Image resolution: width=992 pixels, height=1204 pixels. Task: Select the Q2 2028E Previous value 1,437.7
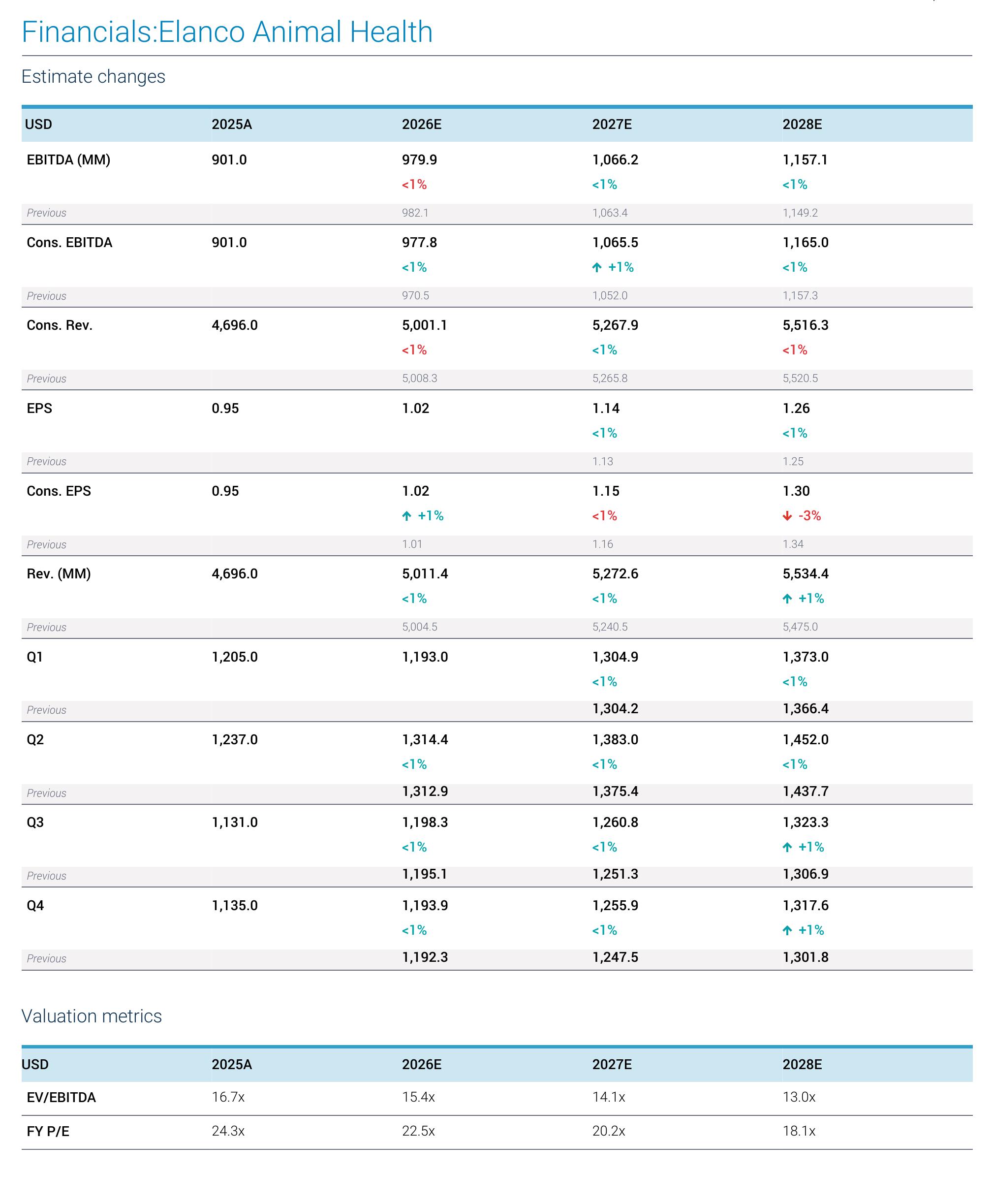coord(805,791)
